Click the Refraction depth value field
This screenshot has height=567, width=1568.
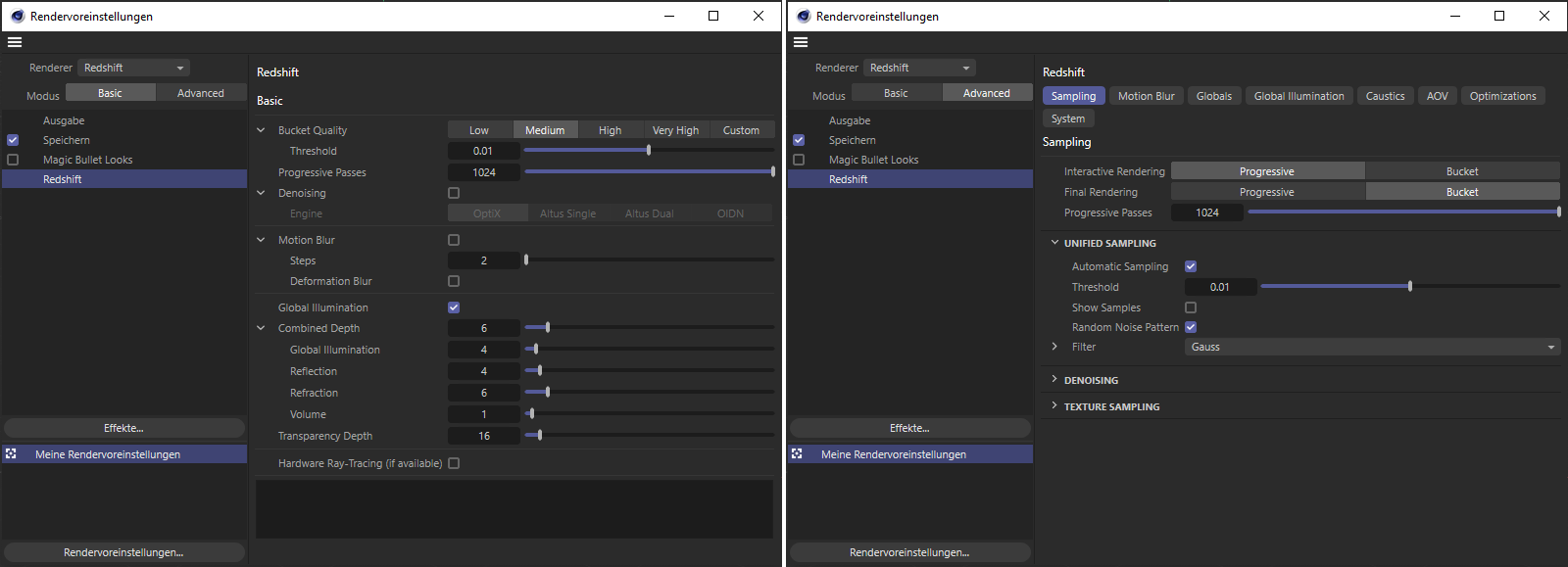click(x=484, y=393)
